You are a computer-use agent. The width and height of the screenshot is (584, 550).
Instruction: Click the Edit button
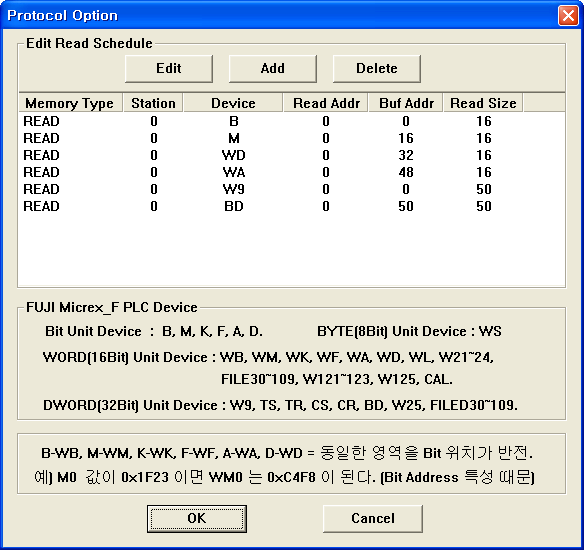[169, 69]
